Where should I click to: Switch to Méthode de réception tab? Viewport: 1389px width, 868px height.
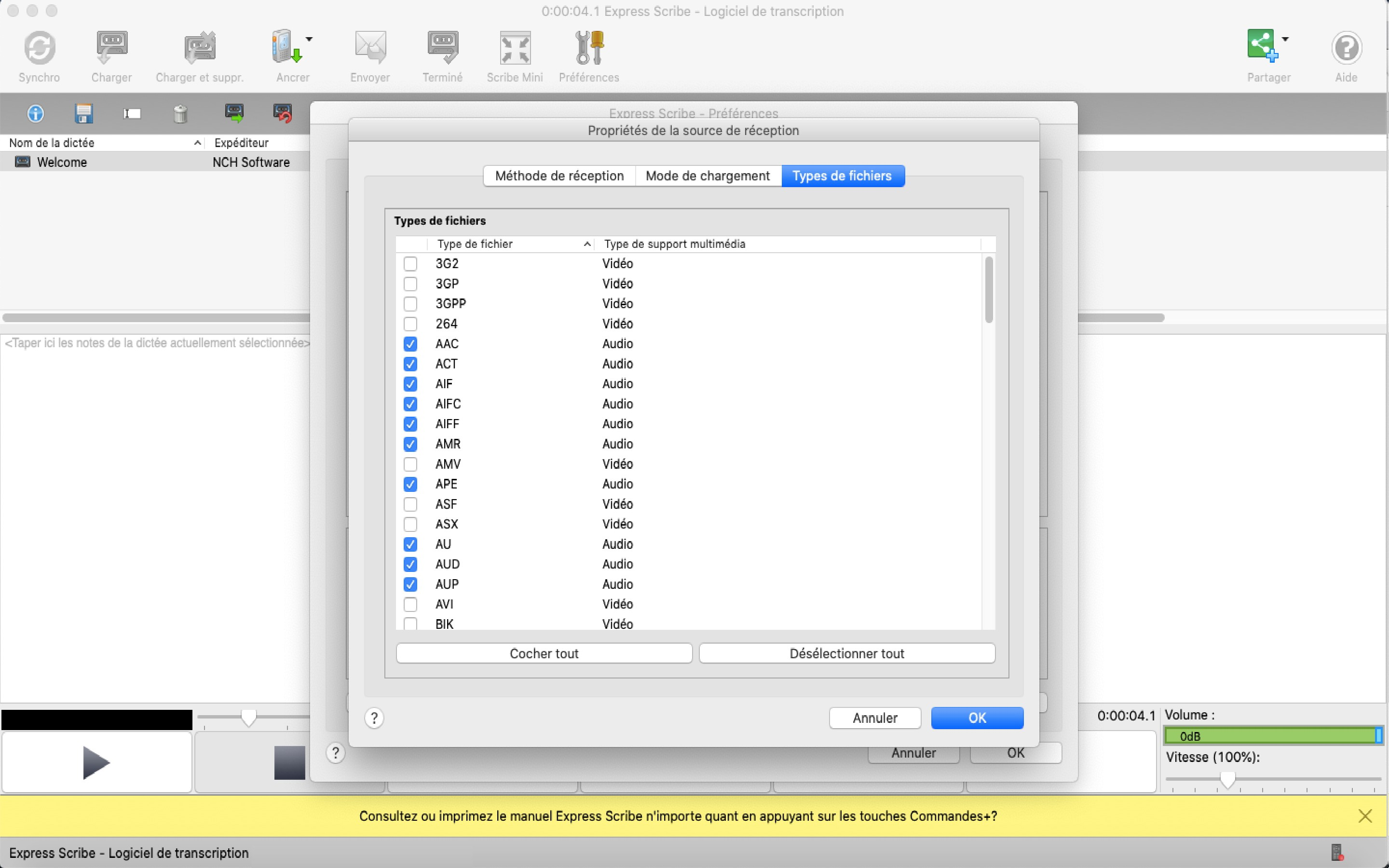tap(559, 176)
